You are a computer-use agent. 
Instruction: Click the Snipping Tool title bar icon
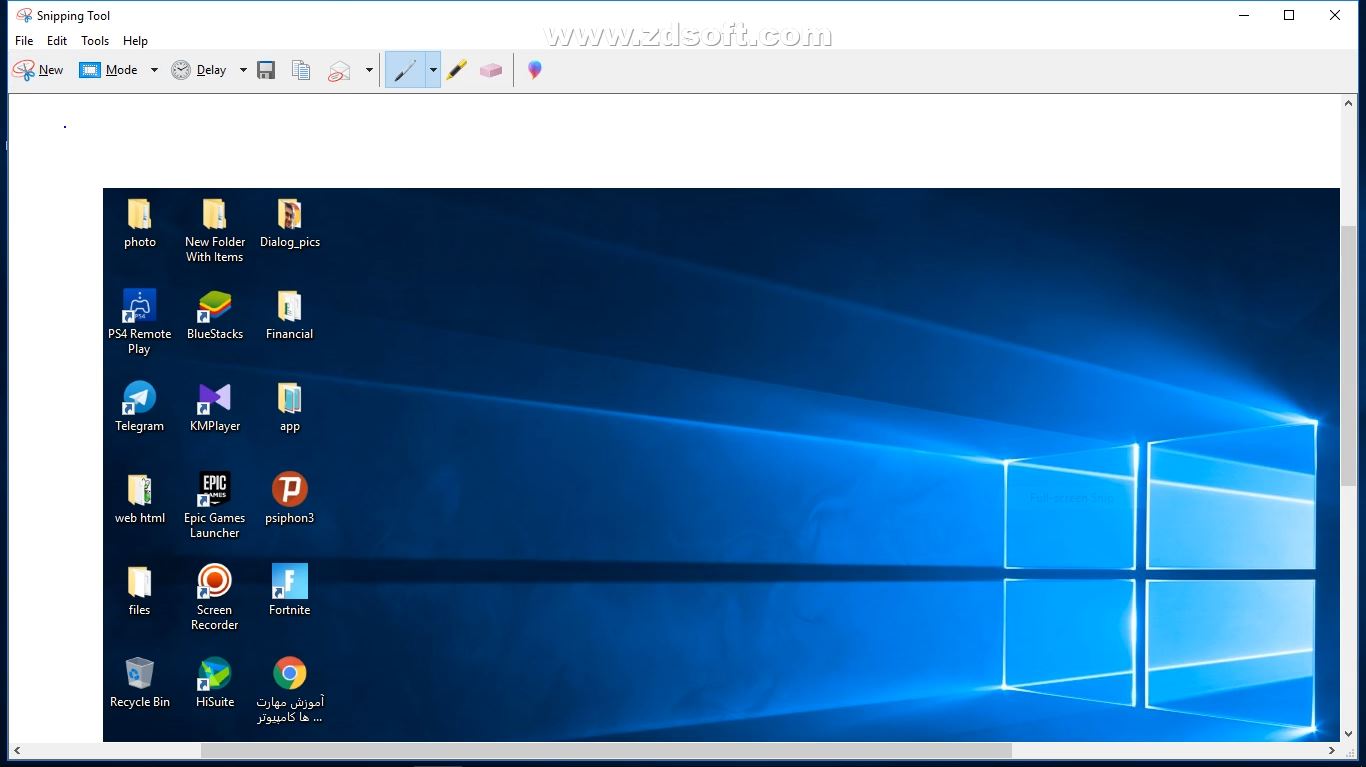[24, 15]
